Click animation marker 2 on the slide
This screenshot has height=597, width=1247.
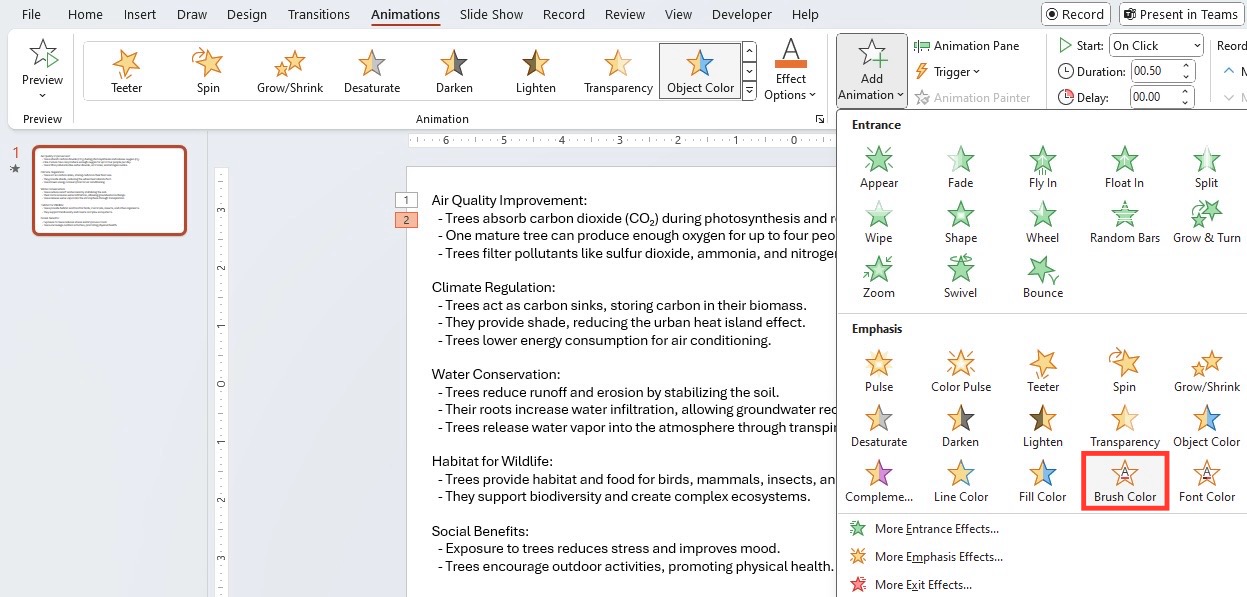pos(406,220)
